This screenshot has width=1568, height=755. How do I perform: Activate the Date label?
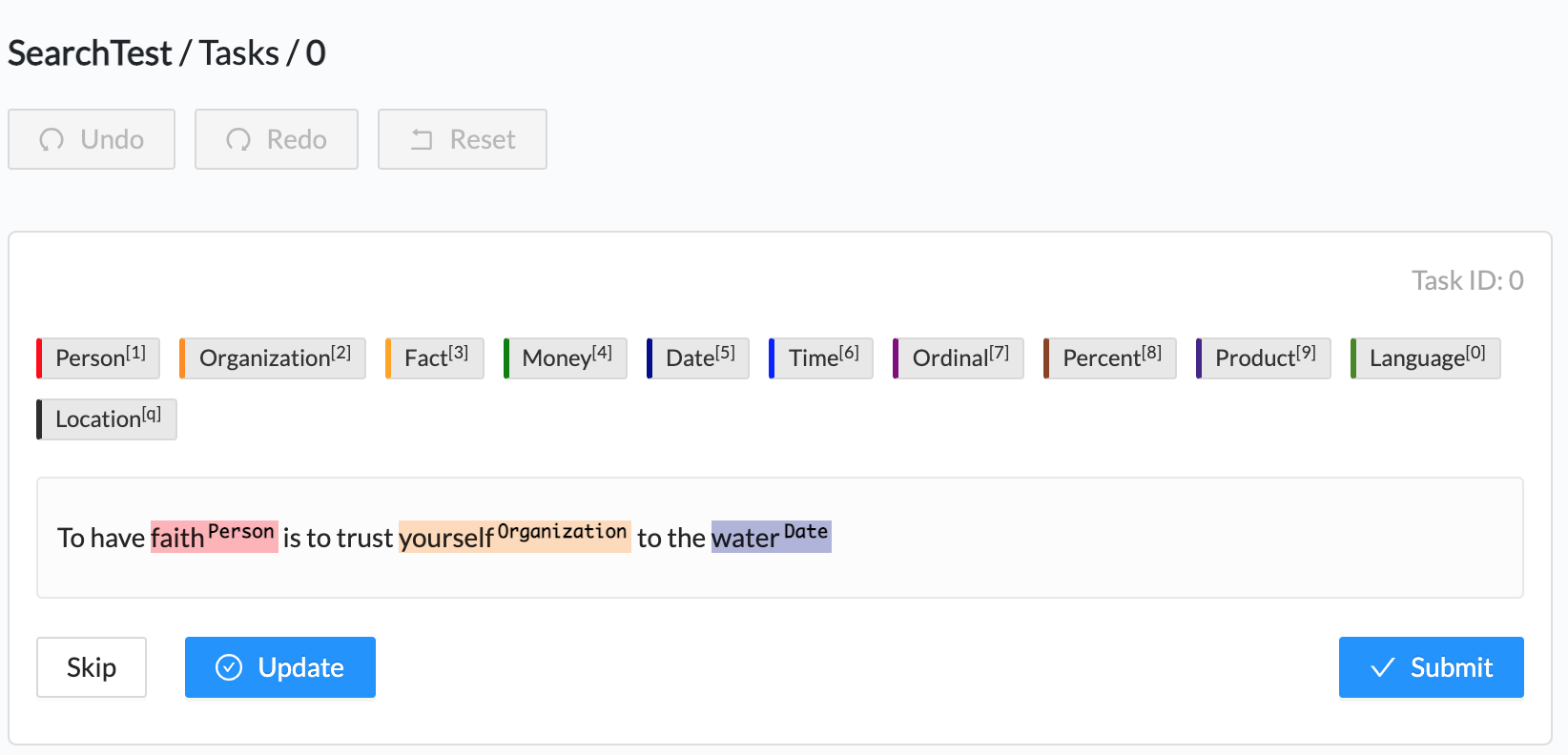pos(699,358)
